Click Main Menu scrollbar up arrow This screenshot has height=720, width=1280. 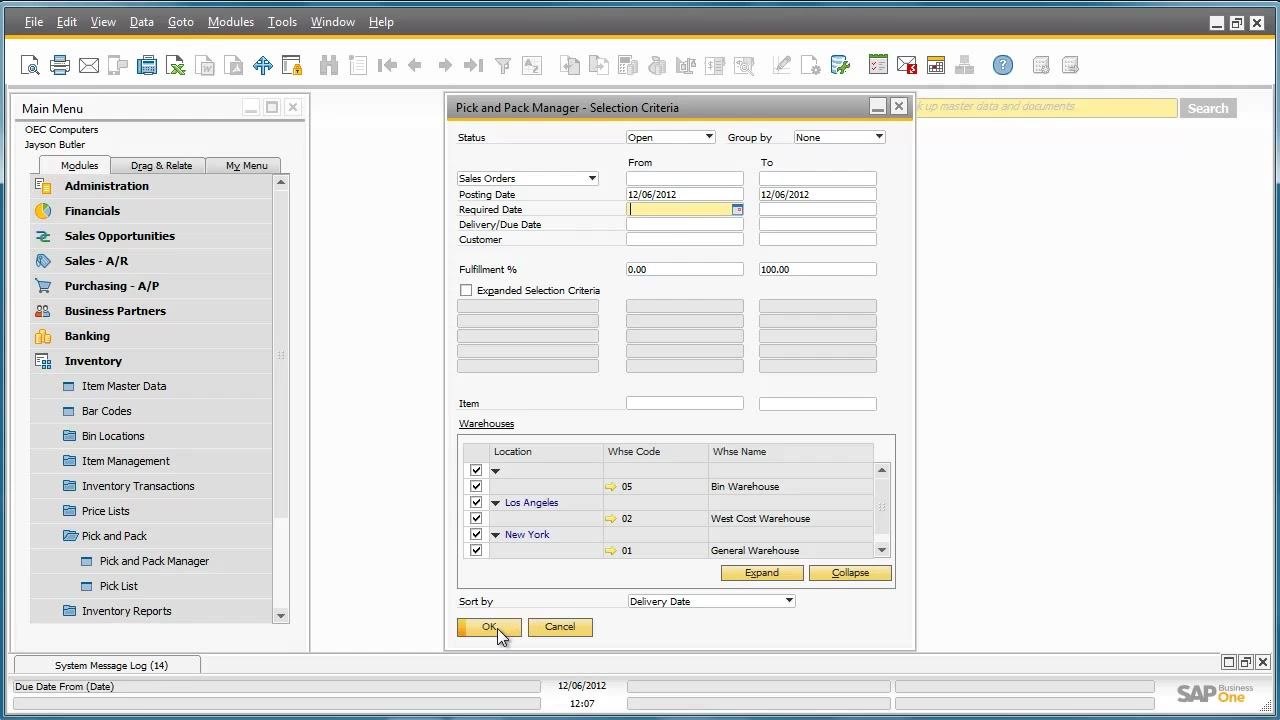[281, 182]
